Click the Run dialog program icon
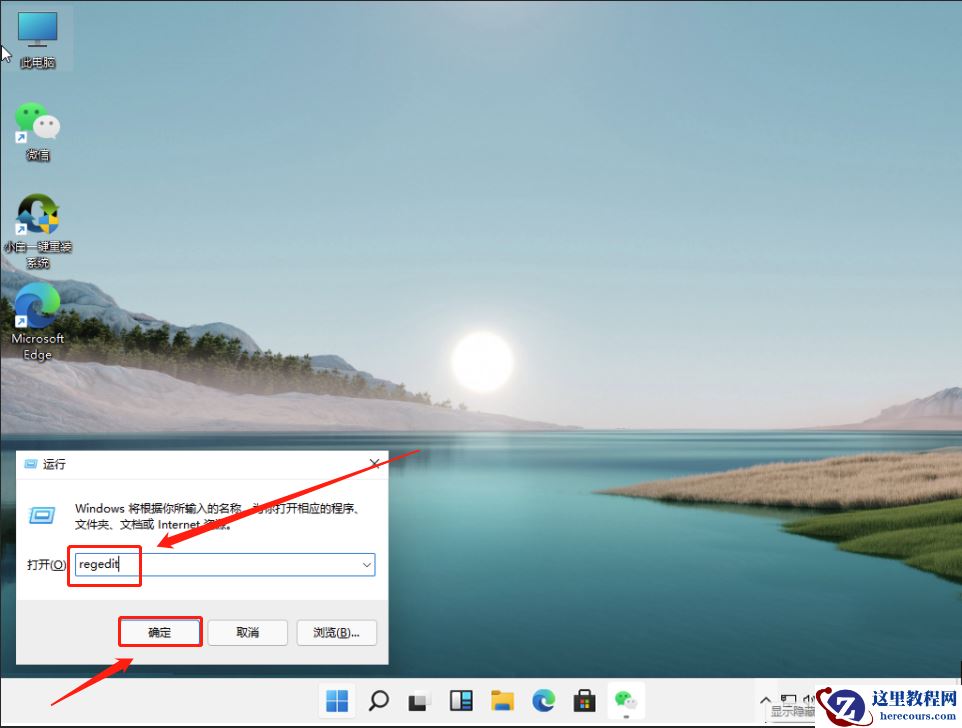The image size is (962, 728). click(x=43, y=516)
